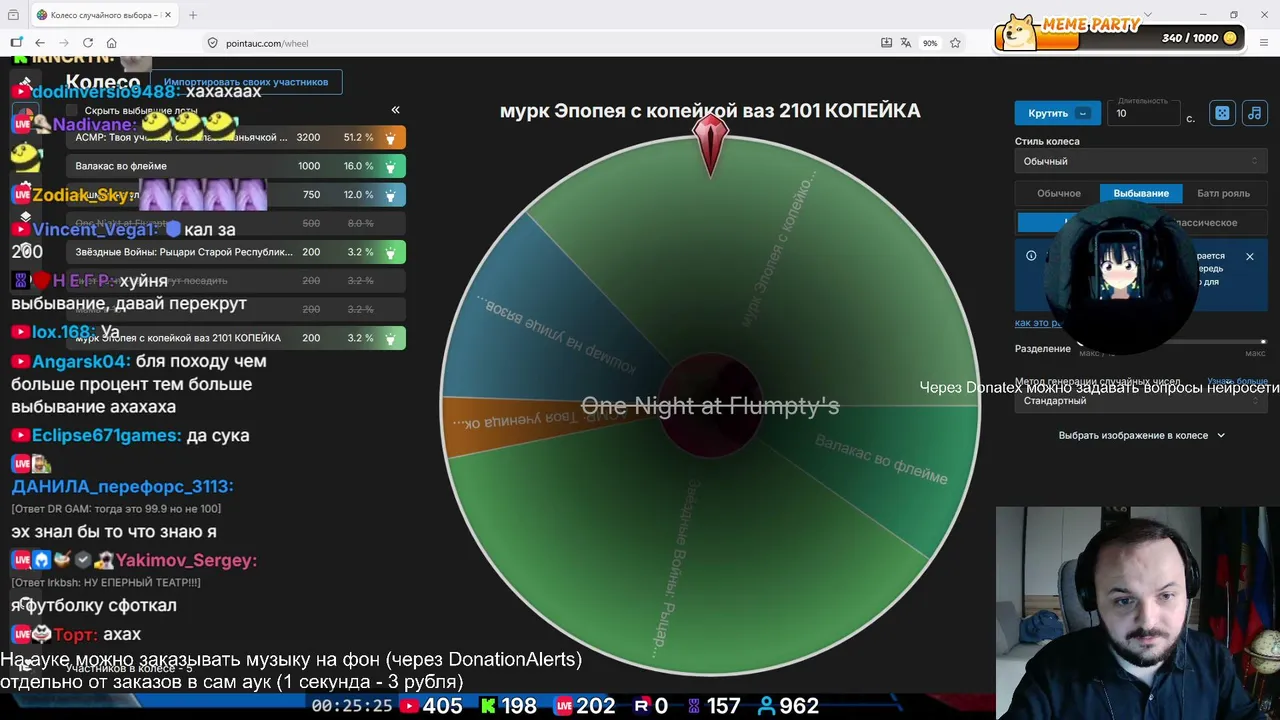Toggle 'Скрыть выбывшие лоты' checkbox

72,111
